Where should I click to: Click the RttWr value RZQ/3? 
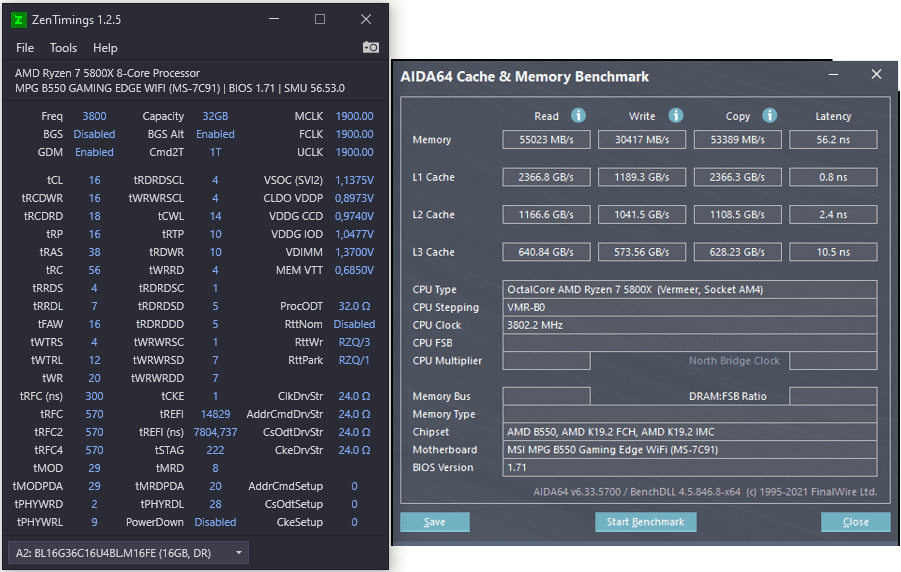pyautogui.click(x=355, y=342)
